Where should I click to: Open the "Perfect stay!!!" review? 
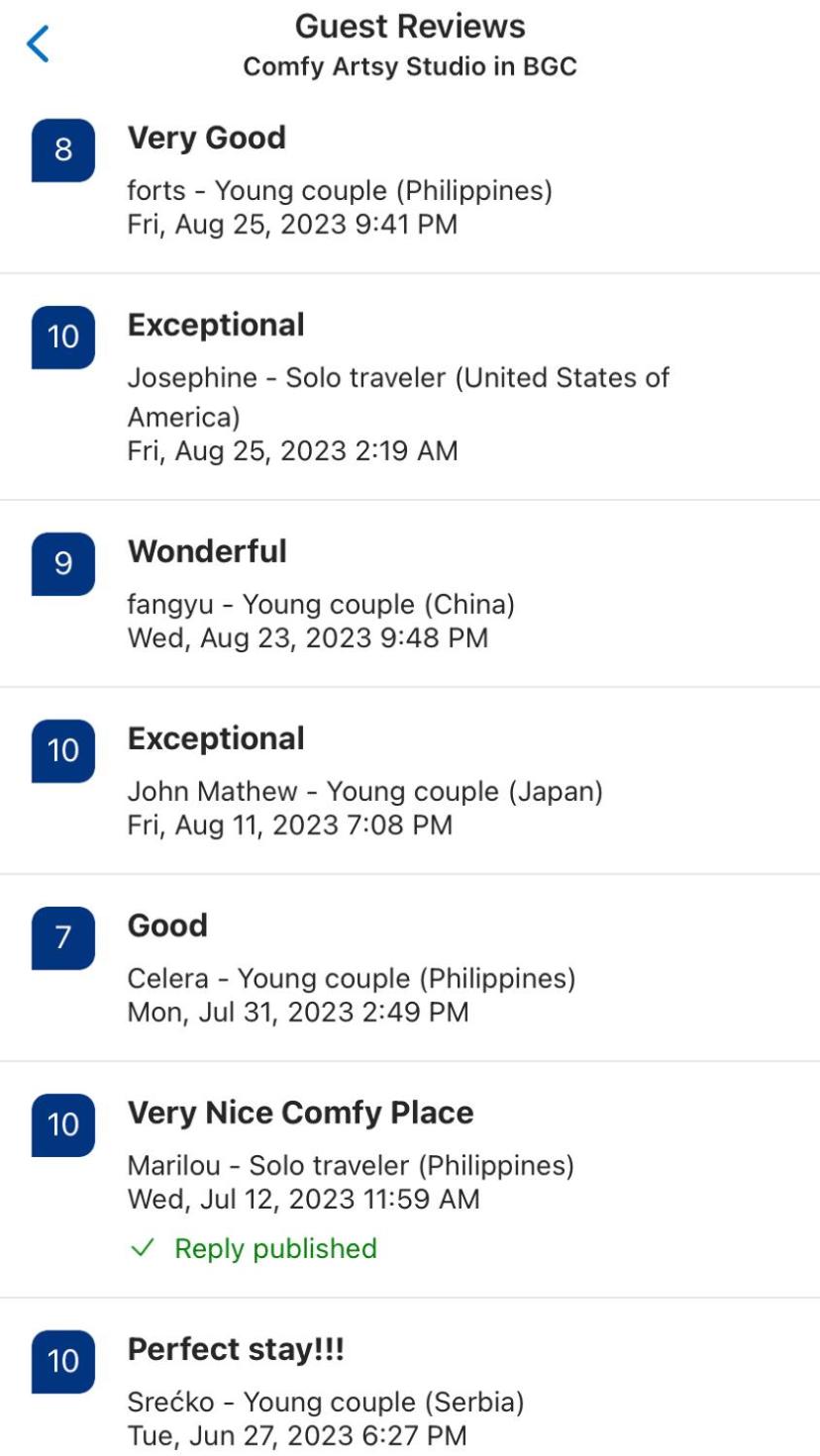[236, 1349]
